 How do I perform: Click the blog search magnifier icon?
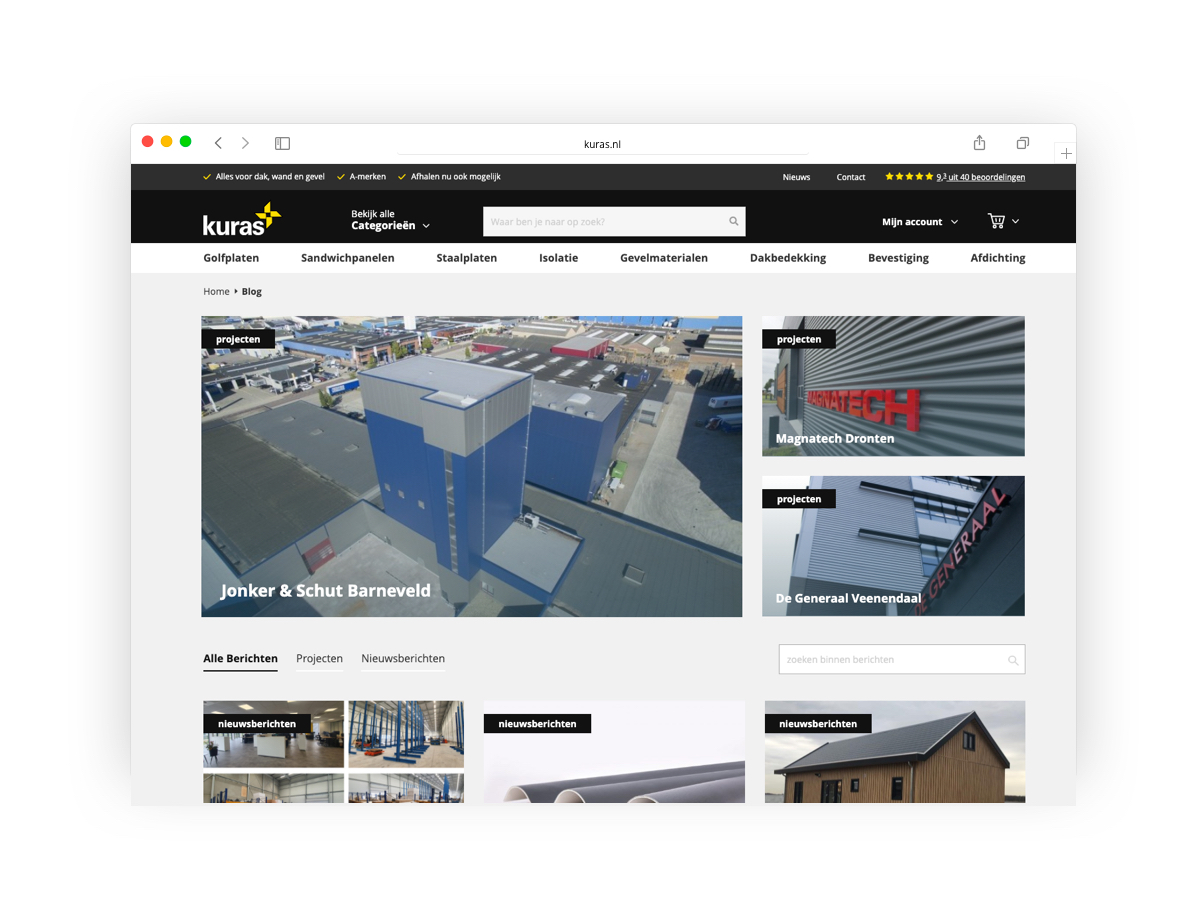coord(1012,660)
